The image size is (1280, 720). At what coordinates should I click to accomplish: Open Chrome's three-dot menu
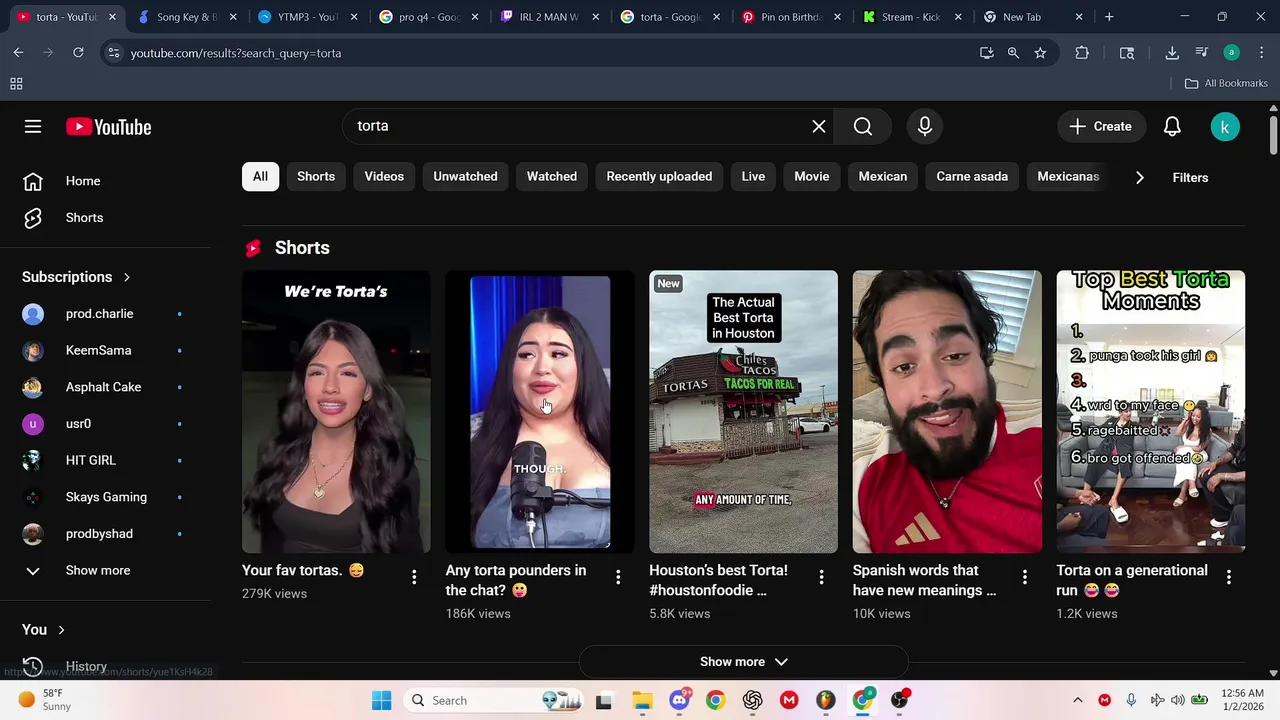point(1261,53)
